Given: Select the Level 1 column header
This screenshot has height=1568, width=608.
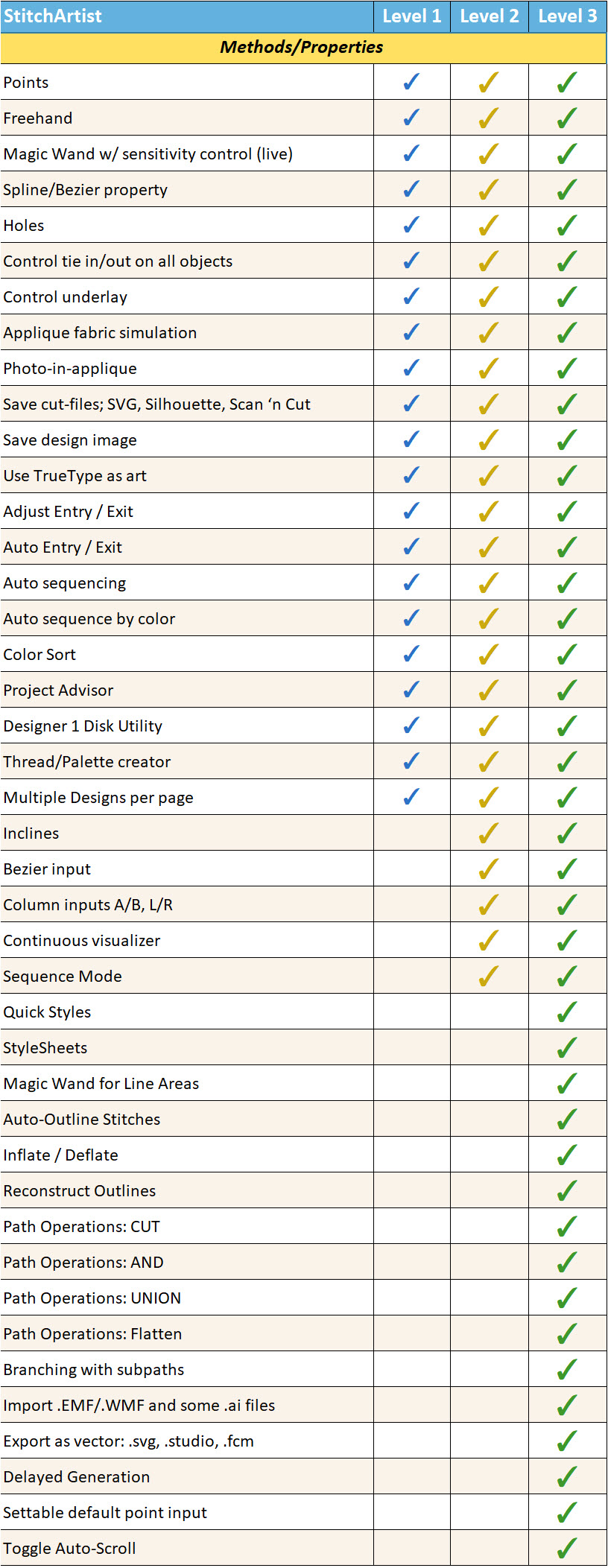Looking at the screenshot, I should coord(411,16).
